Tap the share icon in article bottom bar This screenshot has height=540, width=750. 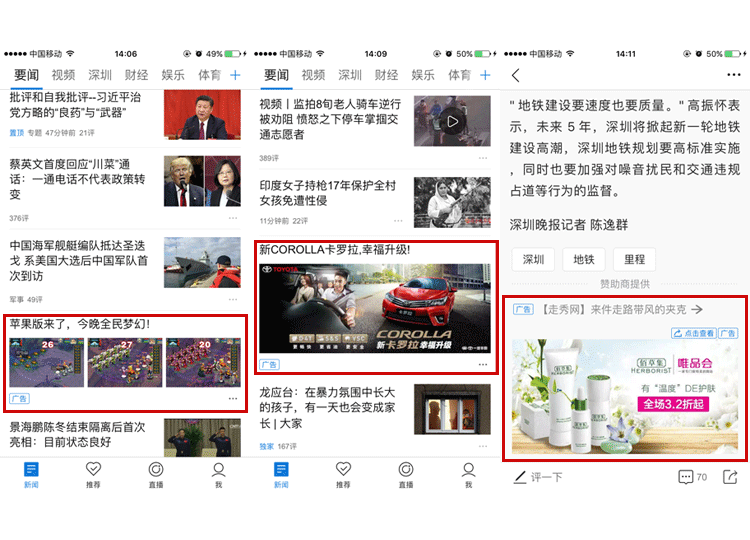(730, 476)
